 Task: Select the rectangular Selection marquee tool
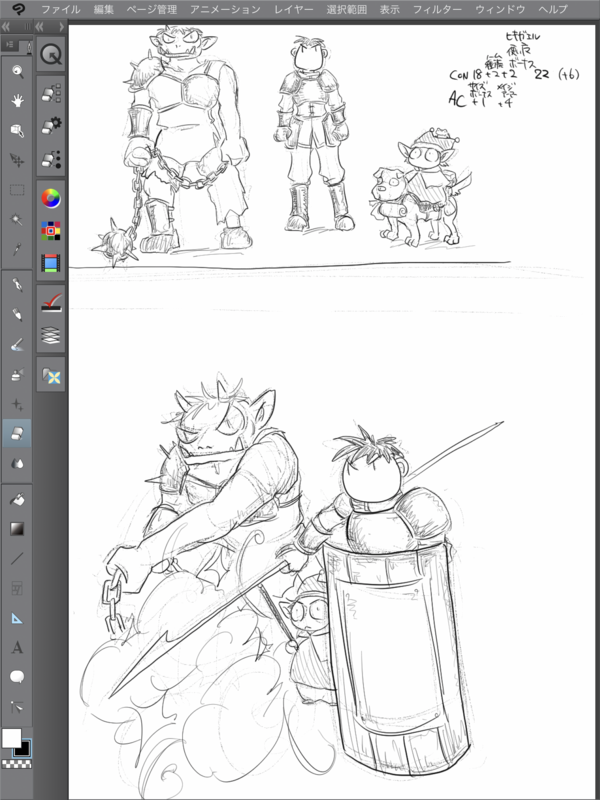pos(17,190)
